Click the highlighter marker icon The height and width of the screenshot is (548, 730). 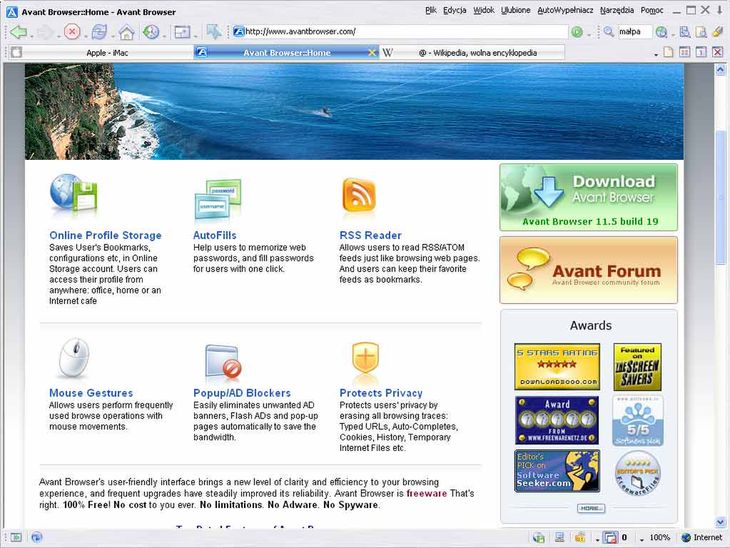click(x=717, y=32)
